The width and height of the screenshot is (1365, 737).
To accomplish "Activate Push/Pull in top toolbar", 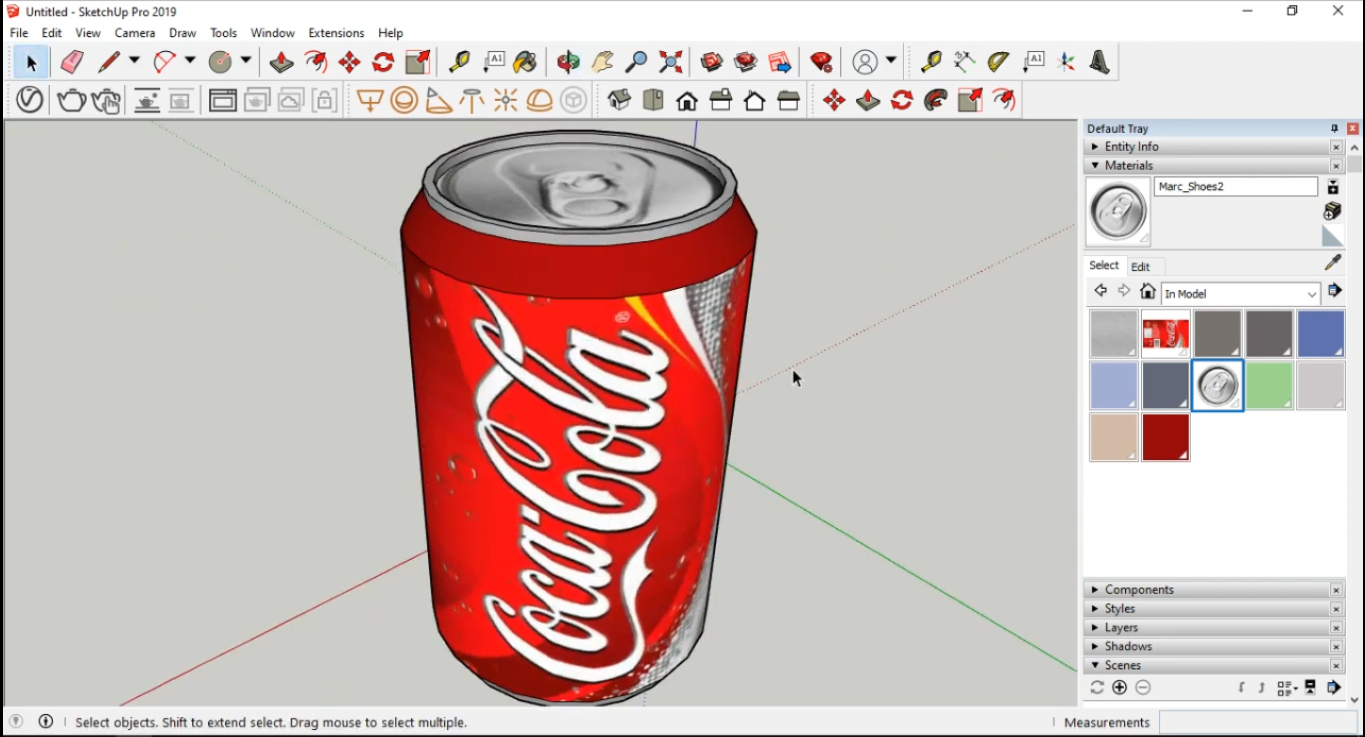I will [x=282, y=63].
